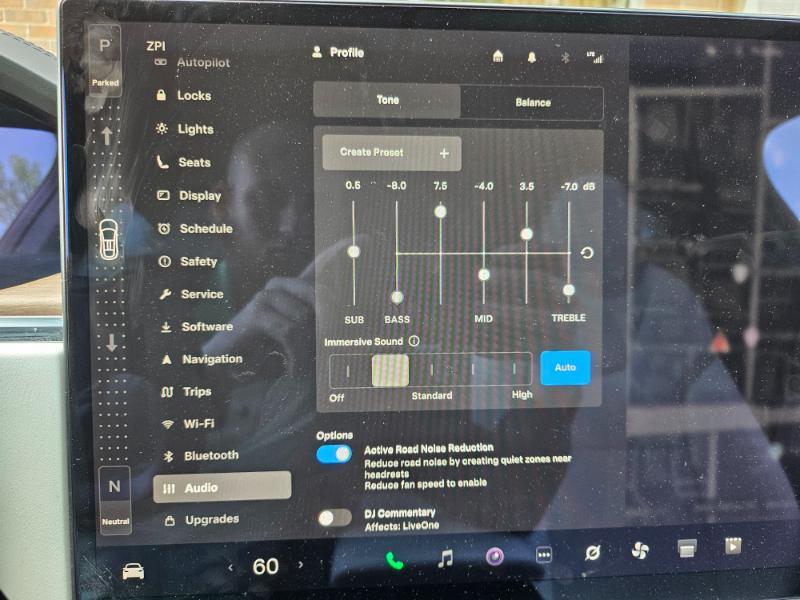Open the Immersive Sound info icon
The width and height of the screenshot is (800, 600).
pyautogui.click(x=414, y=341)
